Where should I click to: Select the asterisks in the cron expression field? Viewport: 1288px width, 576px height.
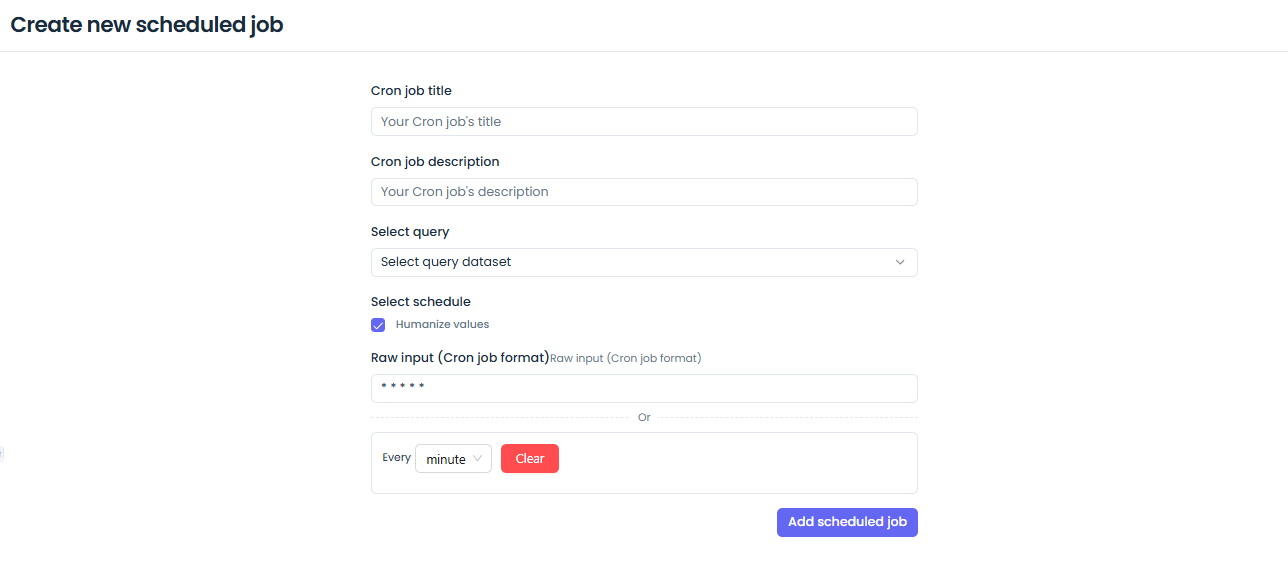pyautogui.click(x=402, y=388)
